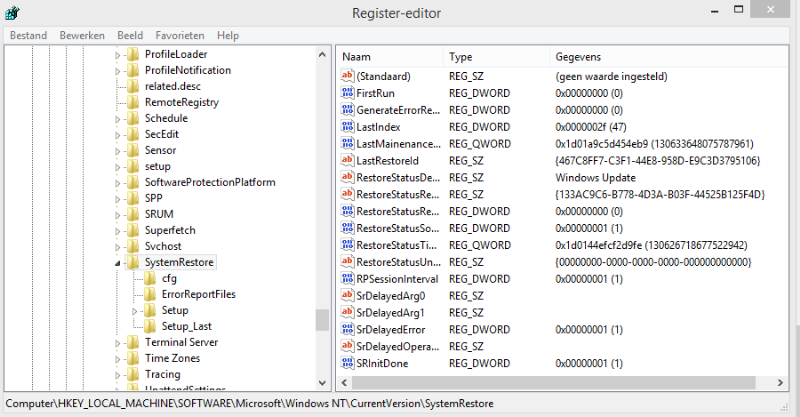
Task: Collapse the SystemRestore key
Action: click(117, 263)
